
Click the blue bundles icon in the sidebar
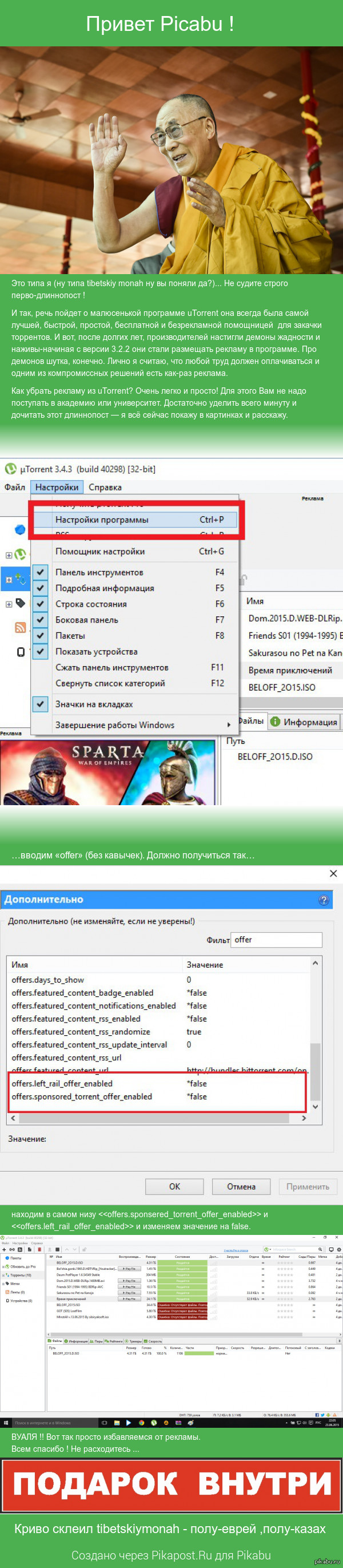pos(20,529)
